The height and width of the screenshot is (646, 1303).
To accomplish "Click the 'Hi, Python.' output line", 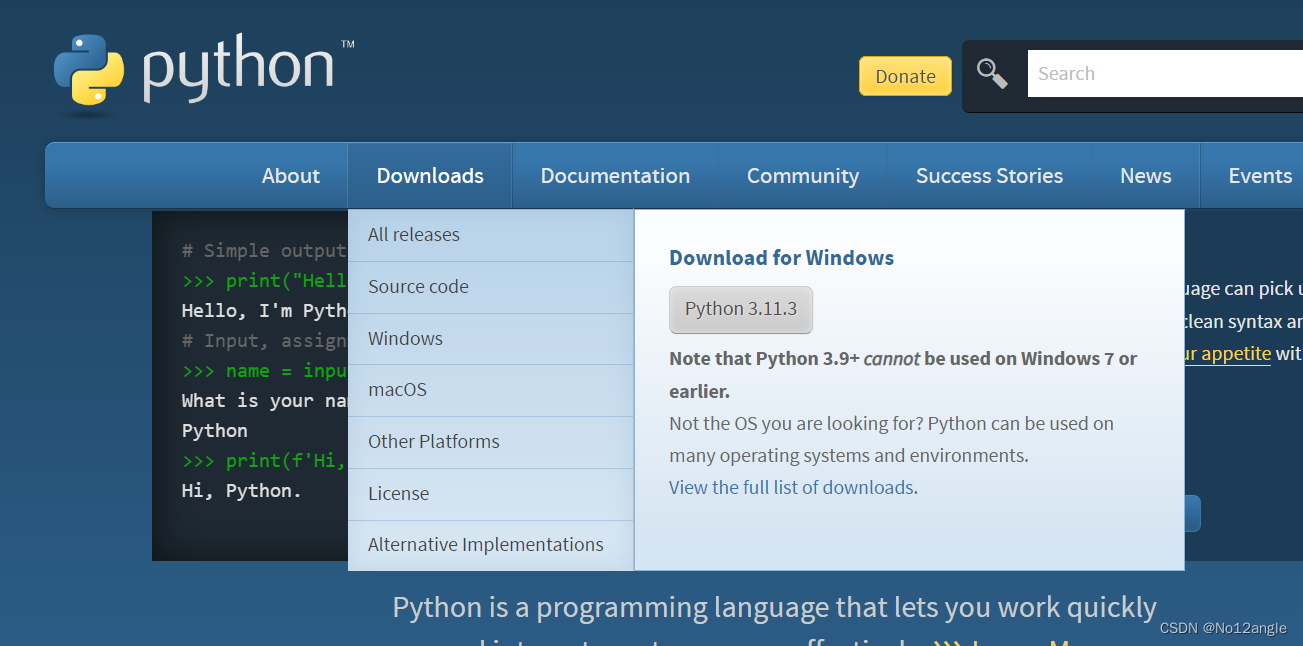I will click(241, 491).
